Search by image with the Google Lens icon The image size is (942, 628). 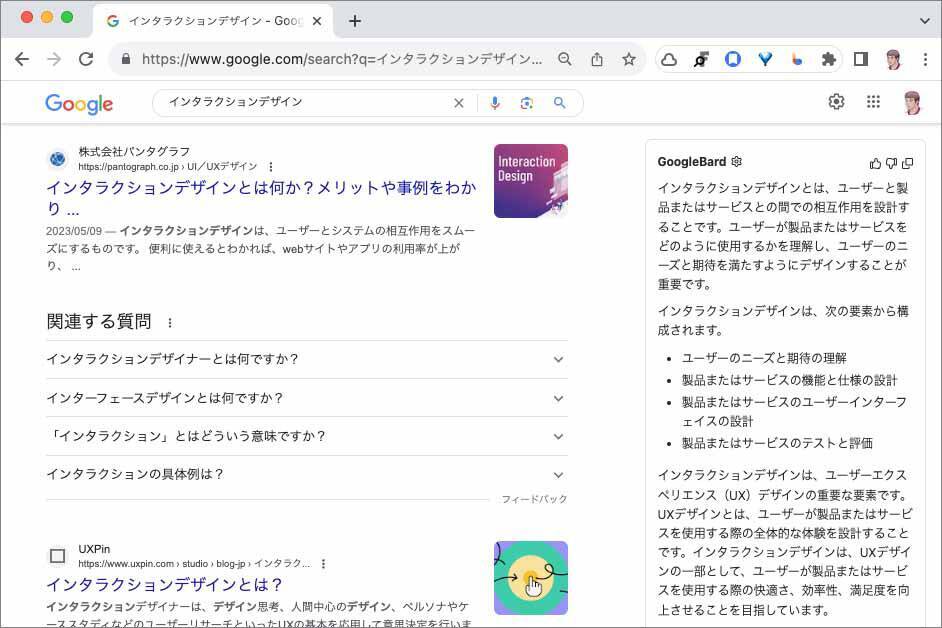pos(527,103)
